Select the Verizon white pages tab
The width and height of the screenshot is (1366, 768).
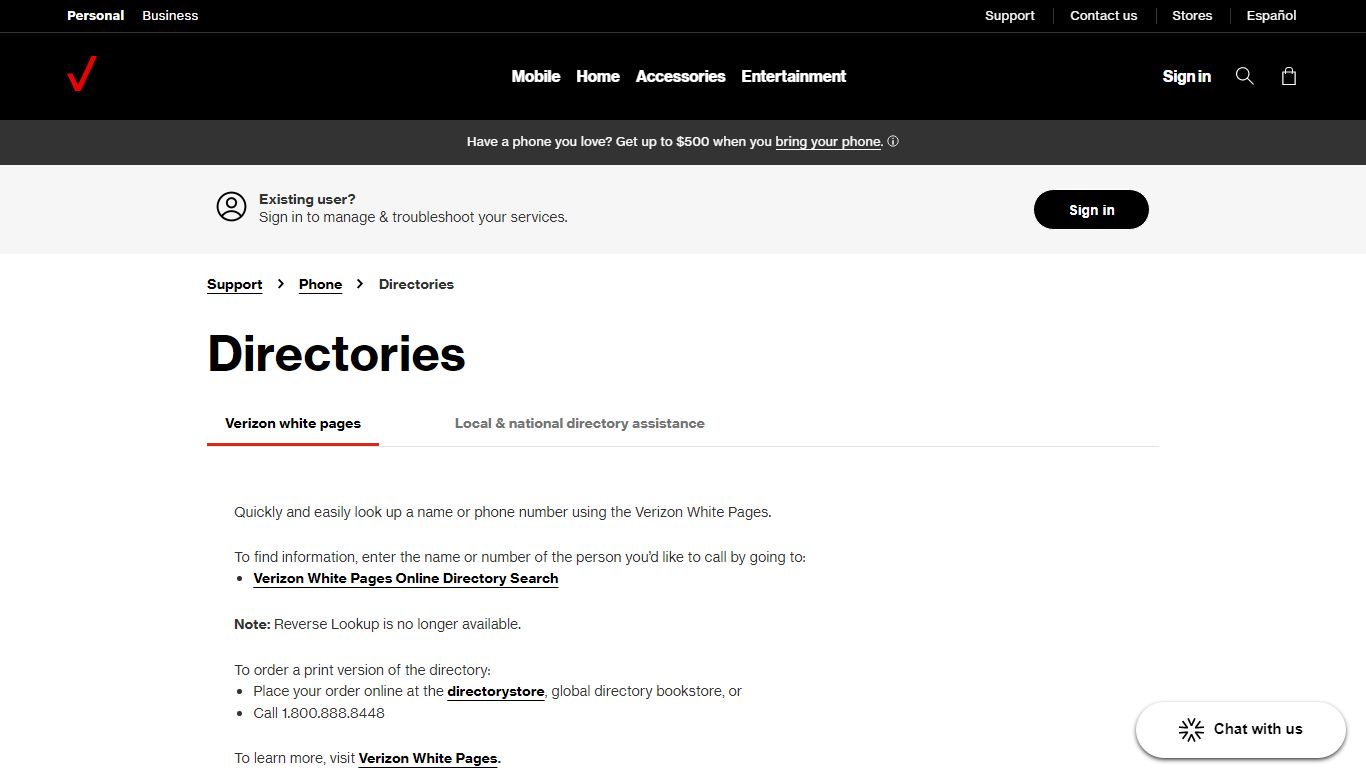pos(293,424)
